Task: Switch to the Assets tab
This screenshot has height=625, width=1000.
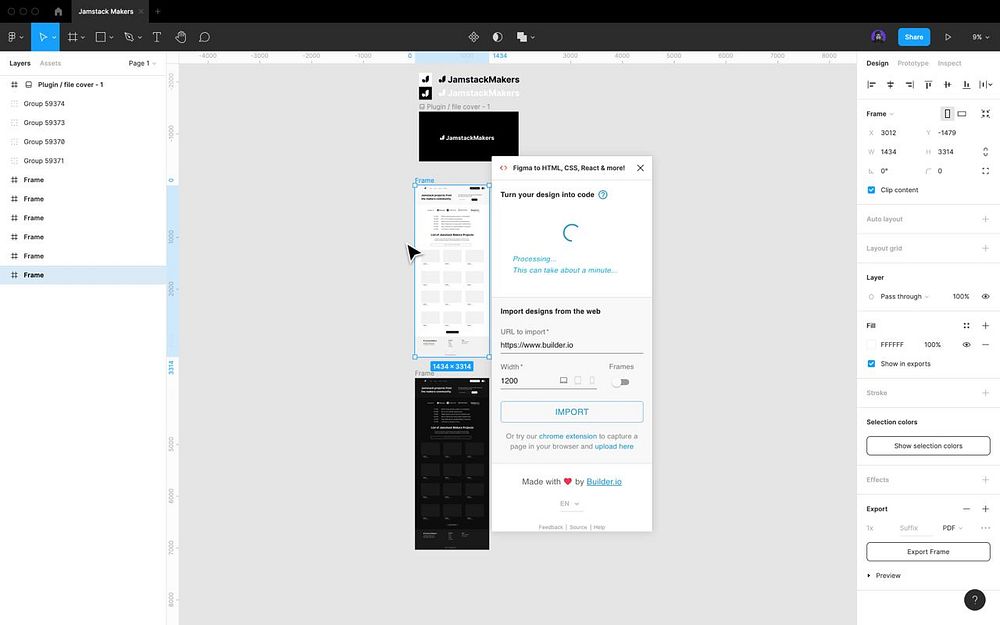Action: tap(50, 63)
